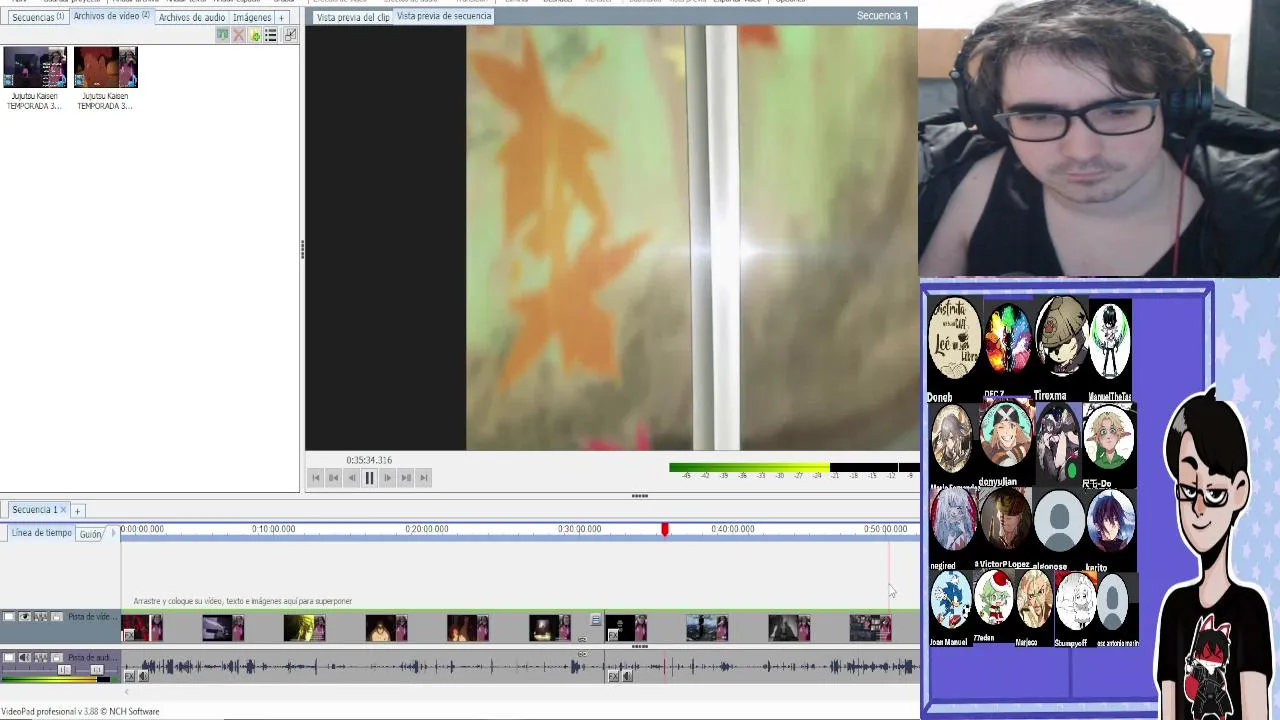
Task: Open the Archivos de video bin tab
Action: tap(111, 16)
